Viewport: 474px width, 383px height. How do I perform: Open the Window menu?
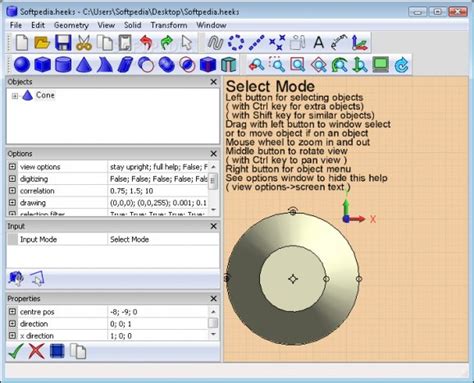coord(211,25)
